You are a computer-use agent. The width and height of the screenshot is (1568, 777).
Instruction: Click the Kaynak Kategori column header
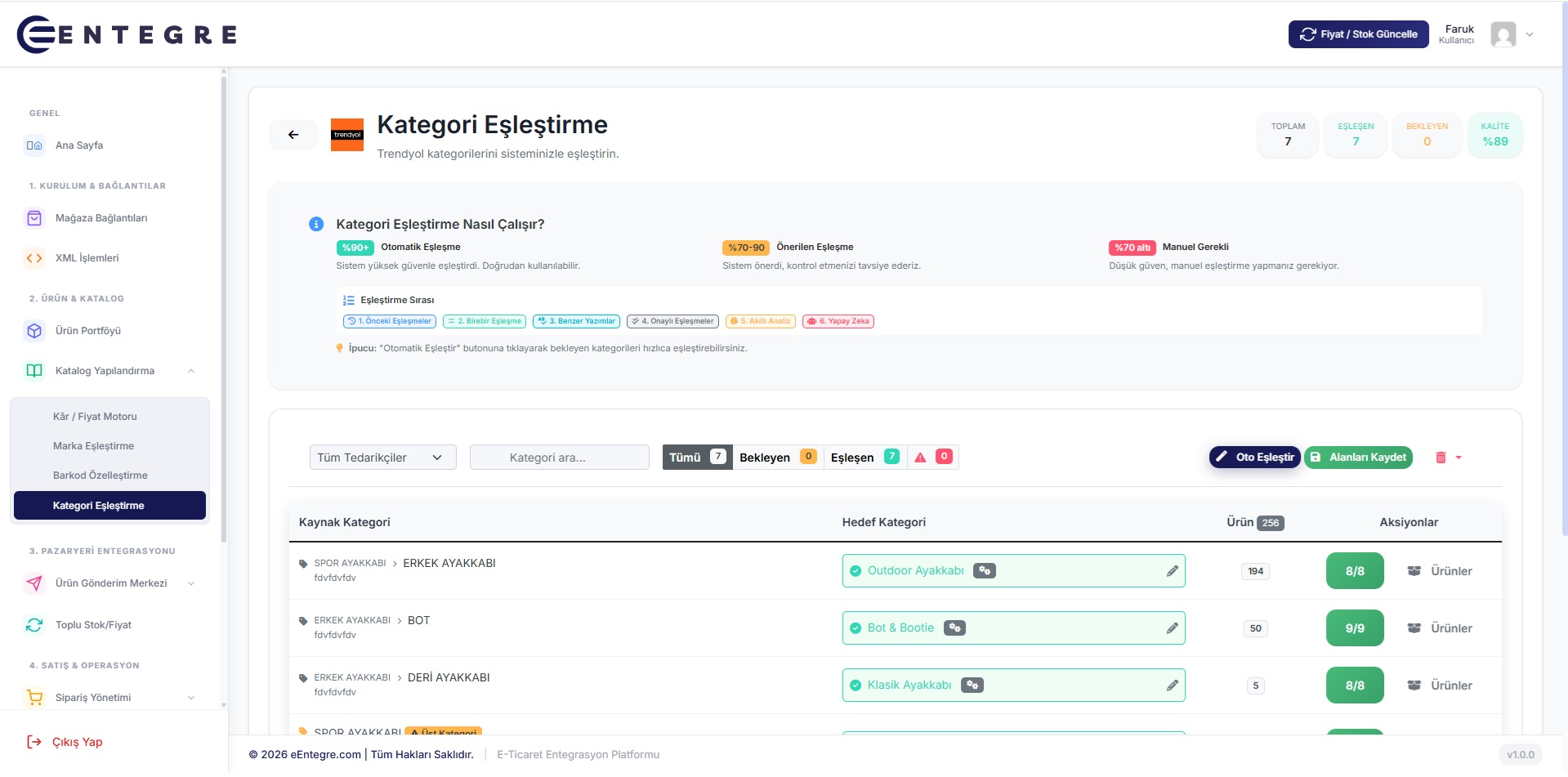click(345, 522)
